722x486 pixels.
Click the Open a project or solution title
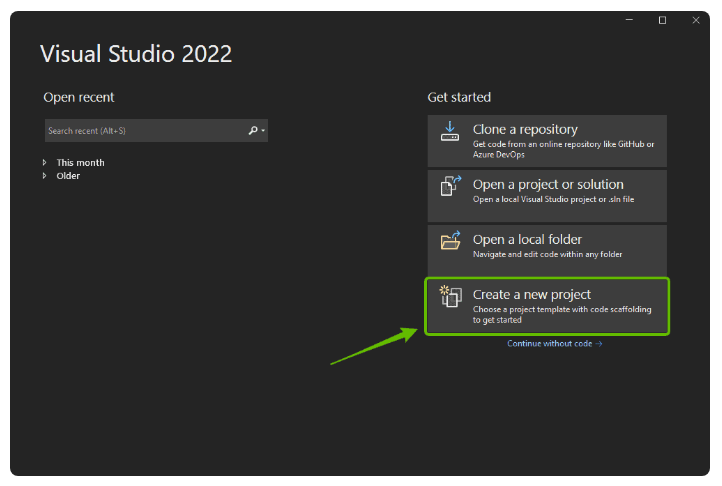(548, 184)
